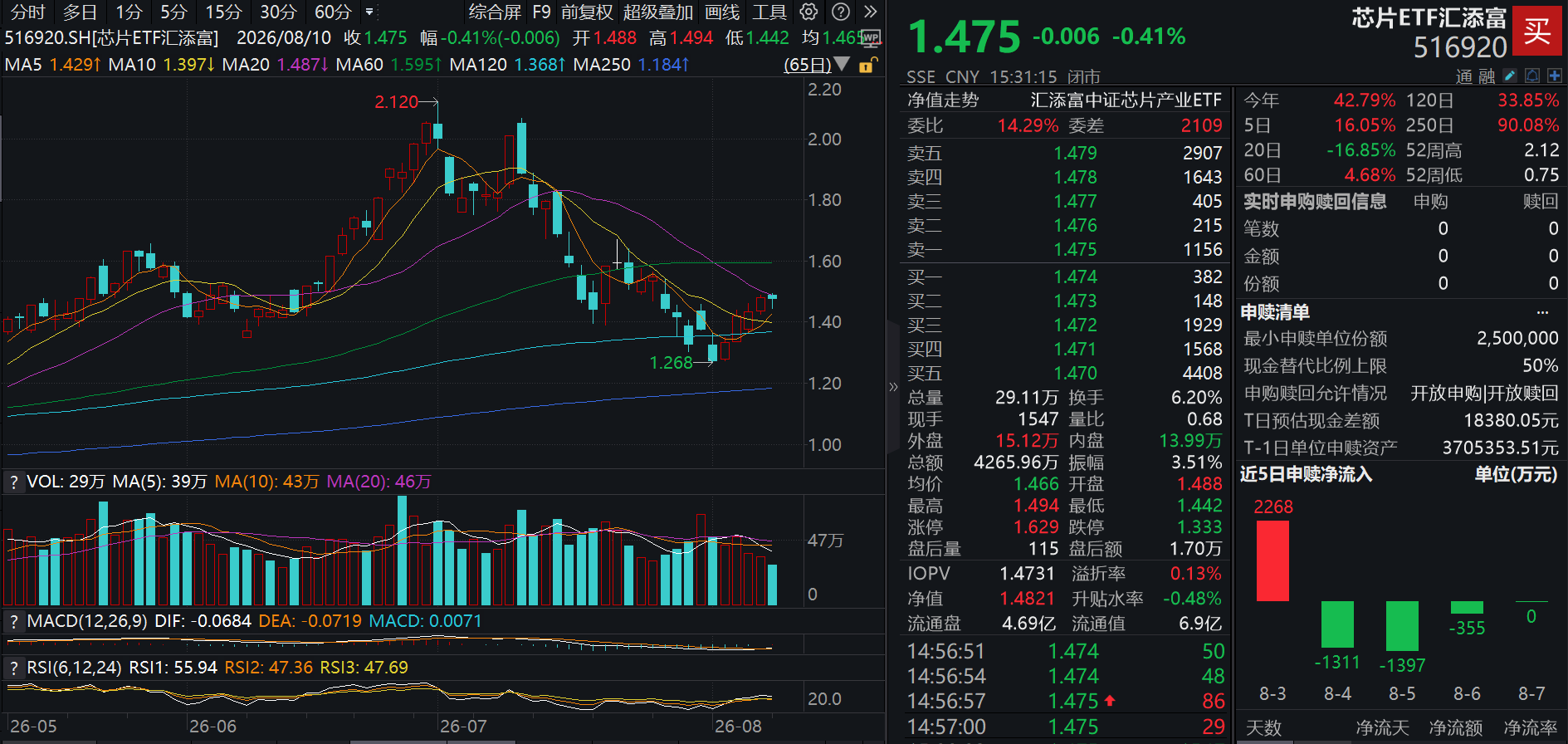This screenshot has height=744, width=1568.
Task: Click the green -1311 net inflow bar for 8-4
Action: point(1337,624)
